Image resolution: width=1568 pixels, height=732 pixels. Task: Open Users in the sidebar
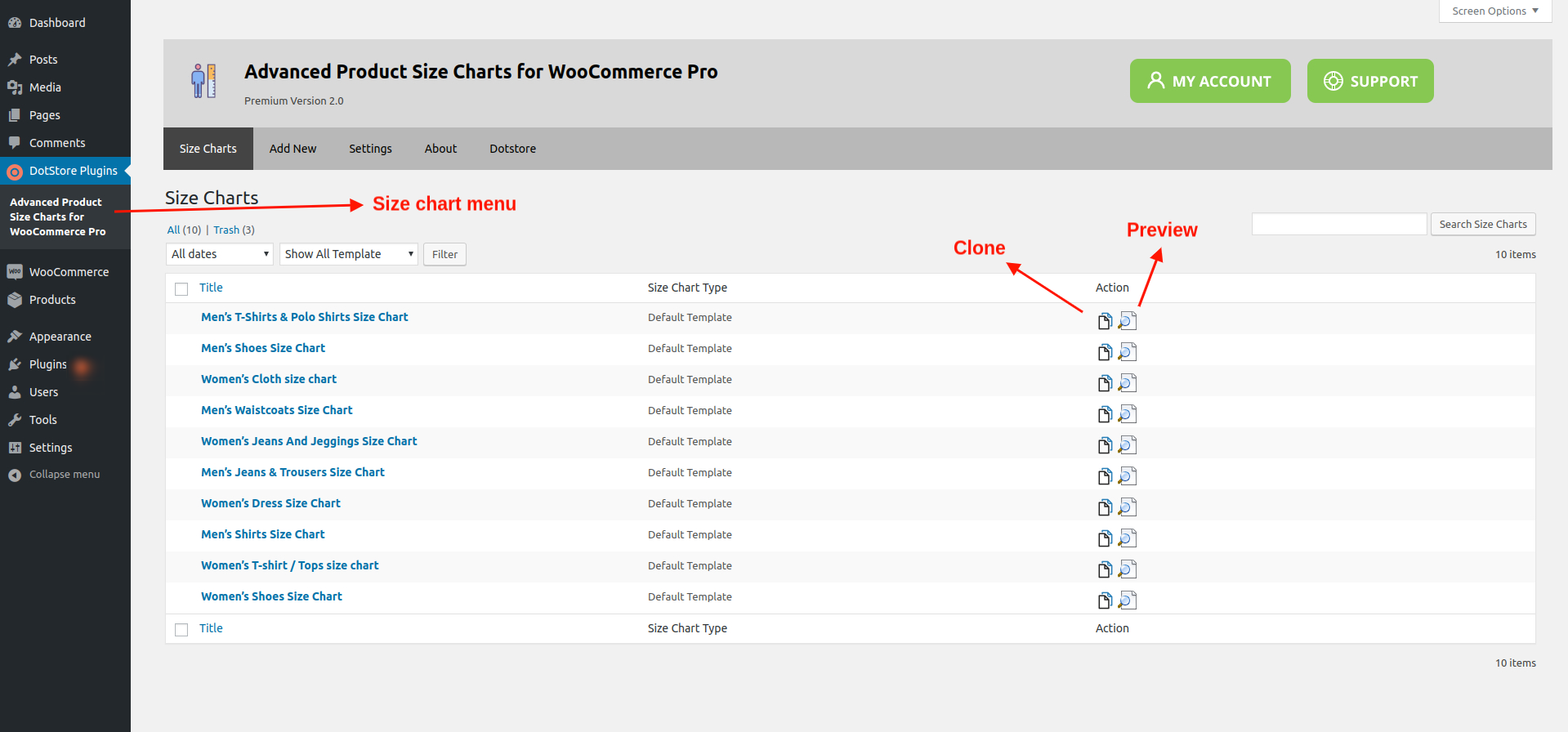(65, 392)
